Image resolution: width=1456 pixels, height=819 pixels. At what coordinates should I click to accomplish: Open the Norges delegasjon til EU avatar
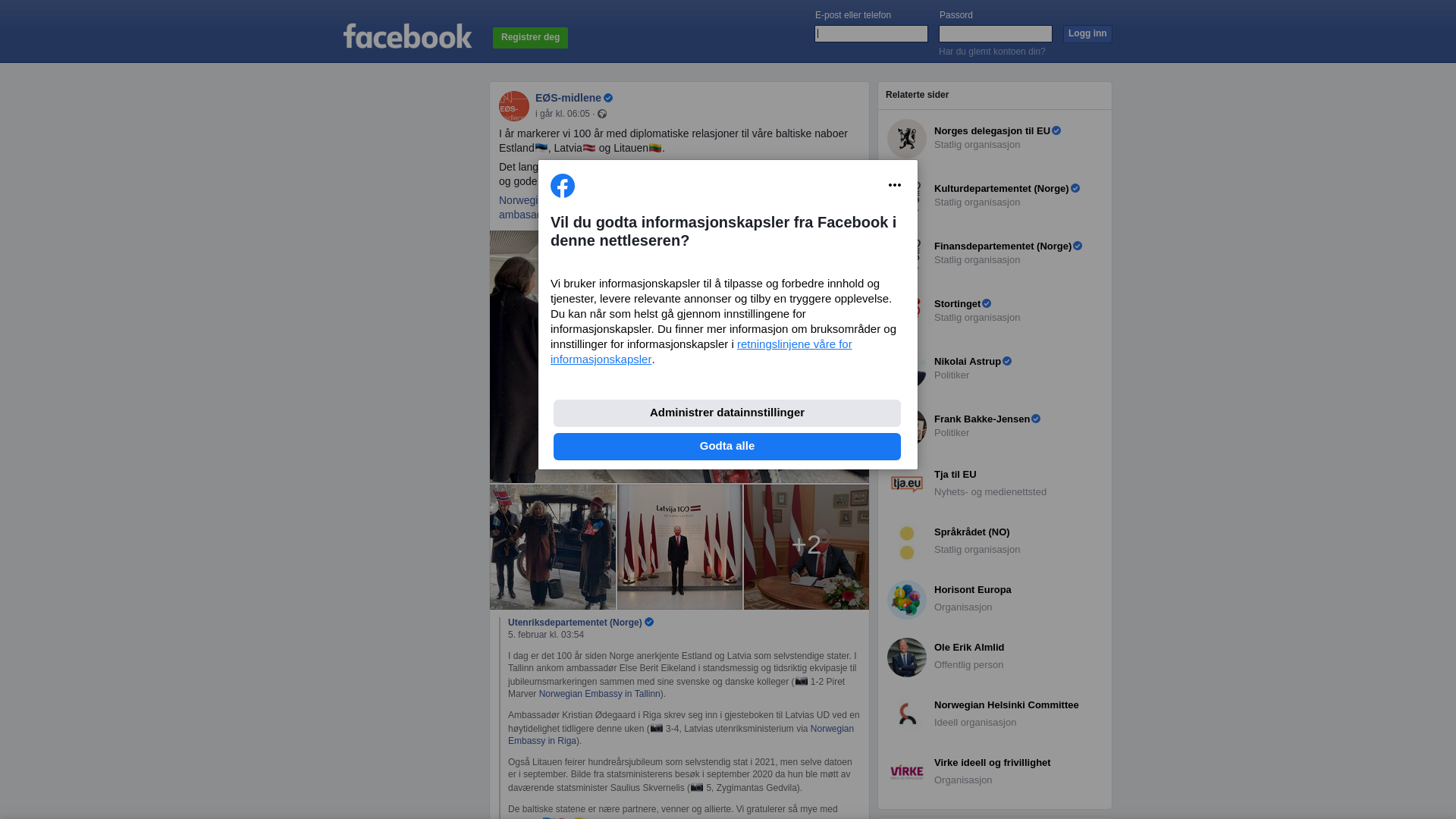pos(907,139)
